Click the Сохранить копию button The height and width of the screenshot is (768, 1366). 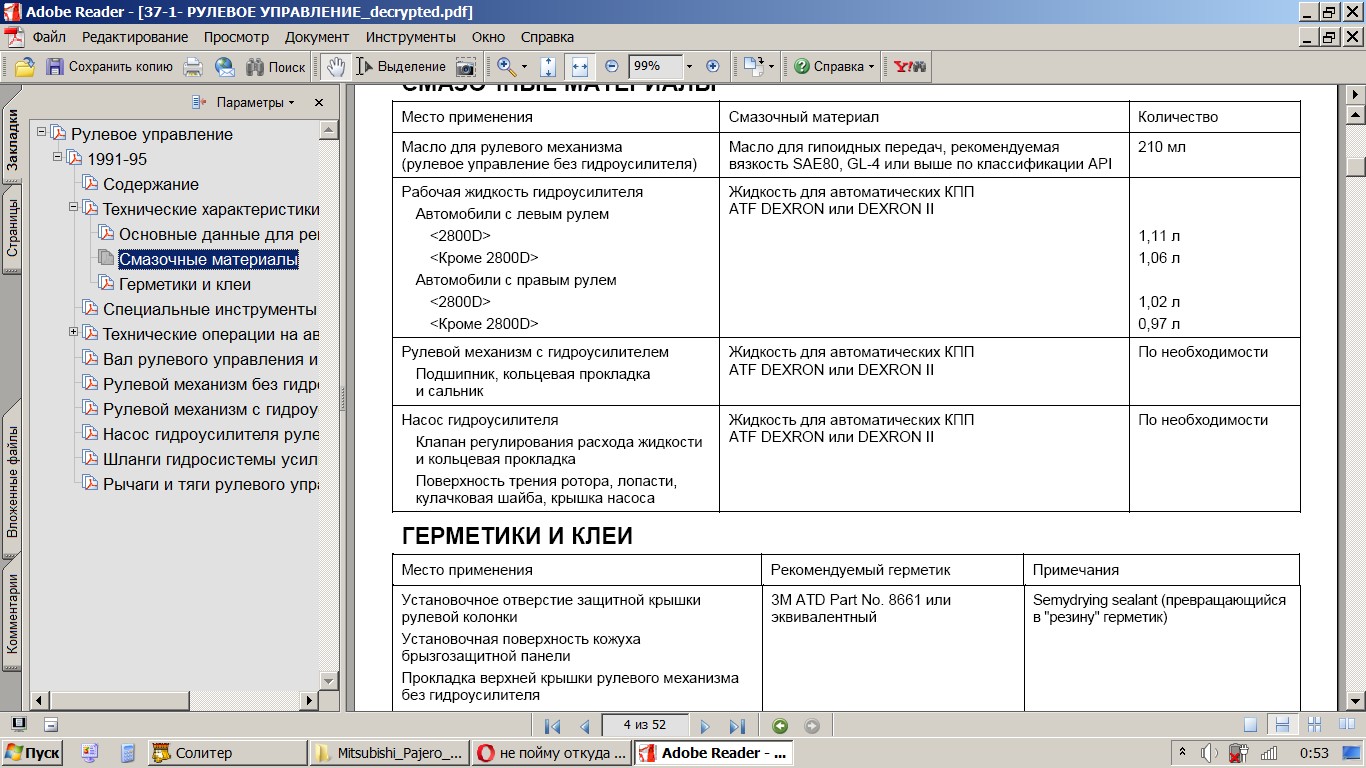110,67
